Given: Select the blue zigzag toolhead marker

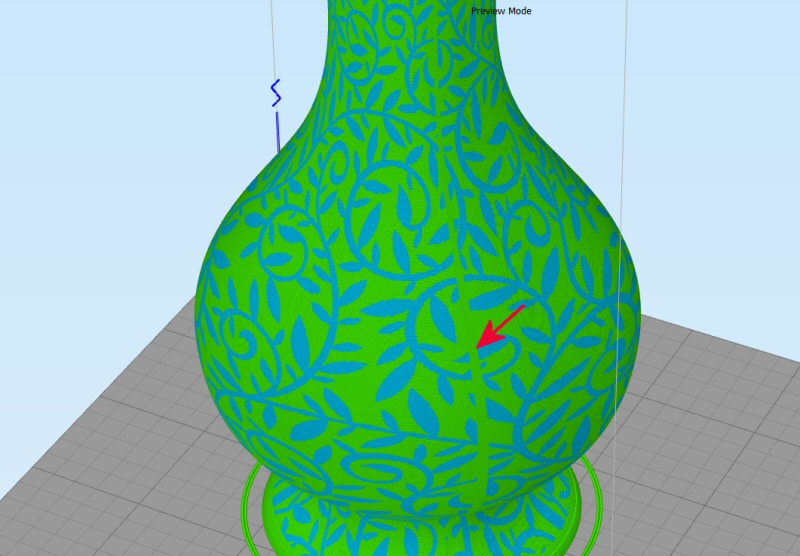Looking at the screenshot, I should coord(276,93).
